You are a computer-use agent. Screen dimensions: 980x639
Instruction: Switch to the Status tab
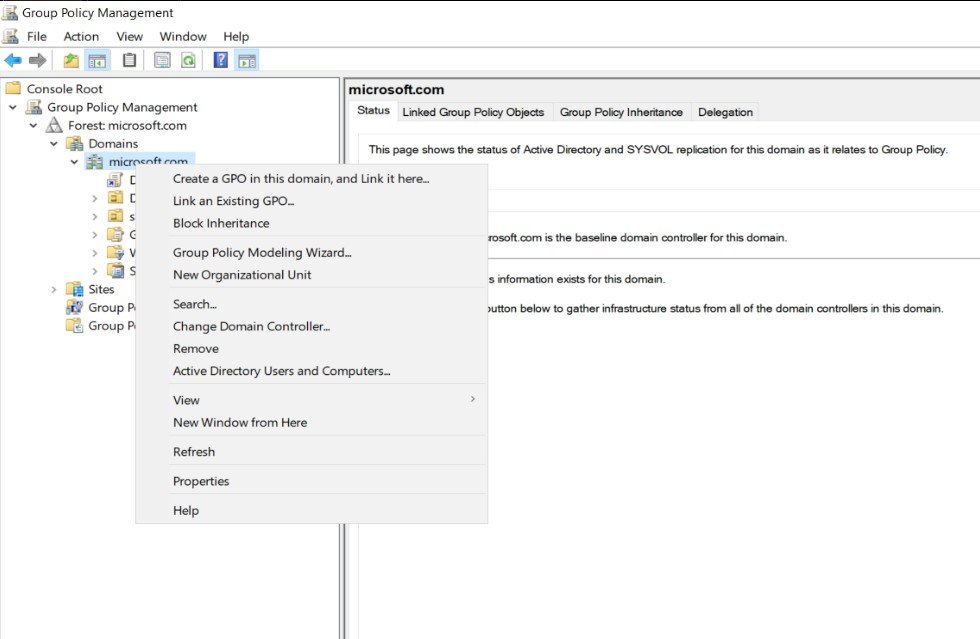point(373,111)
